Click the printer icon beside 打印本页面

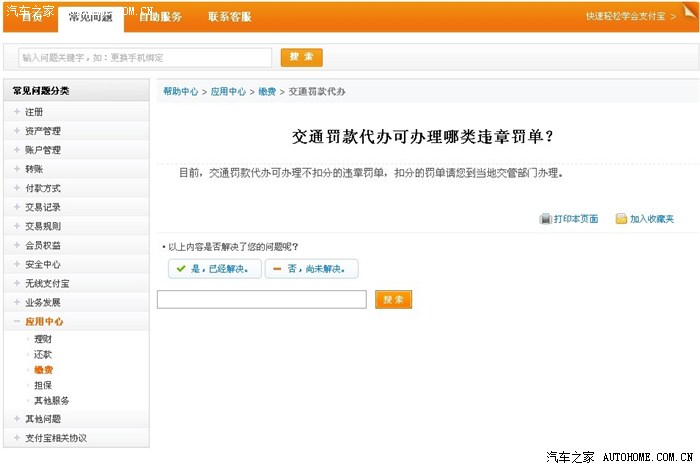click(546, 219)
